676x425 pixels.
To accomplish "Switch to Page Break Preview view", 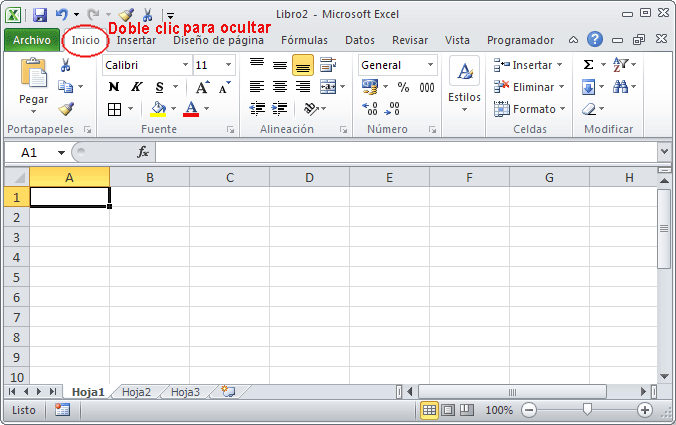I will click(466, 410).
